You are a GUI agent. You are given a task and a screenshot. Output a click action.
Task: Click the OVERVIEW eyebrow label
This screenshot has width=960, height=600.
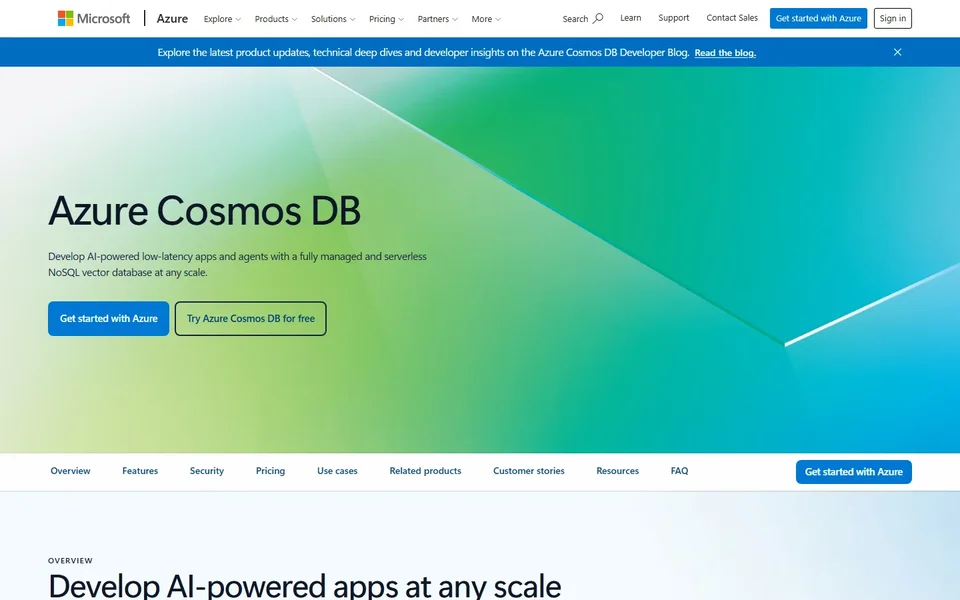(x=70, y=560)
